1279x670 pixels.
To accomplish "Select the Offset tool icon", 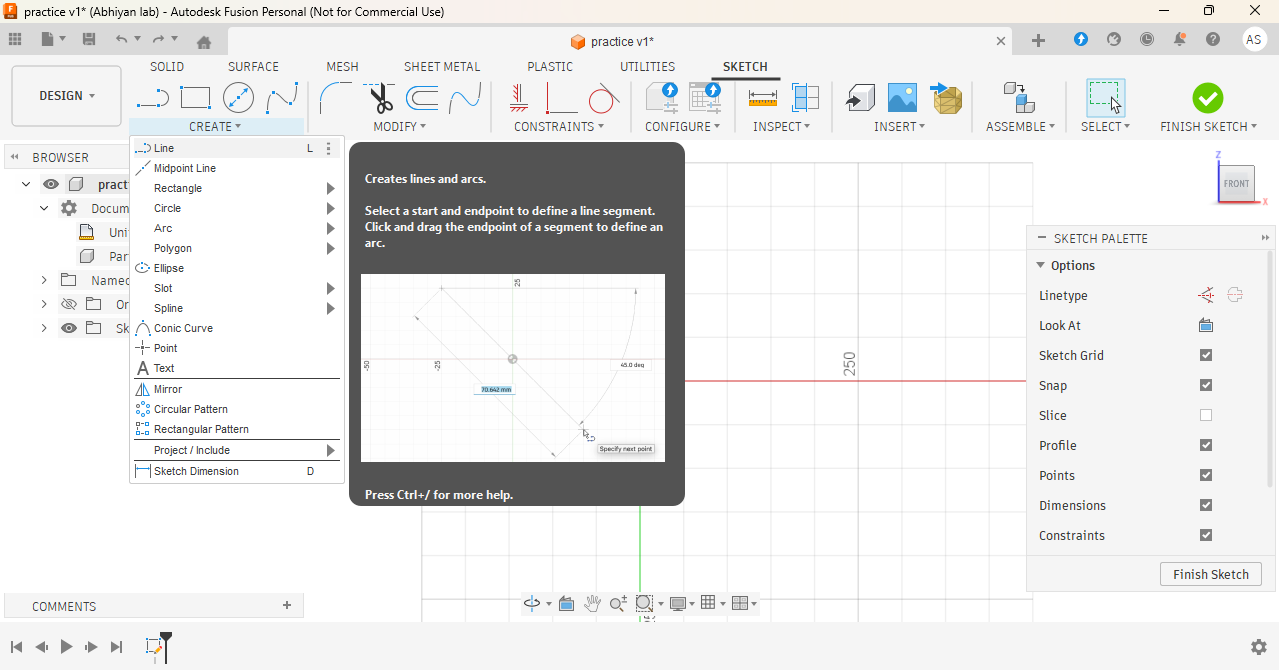I will click(422, 98).
